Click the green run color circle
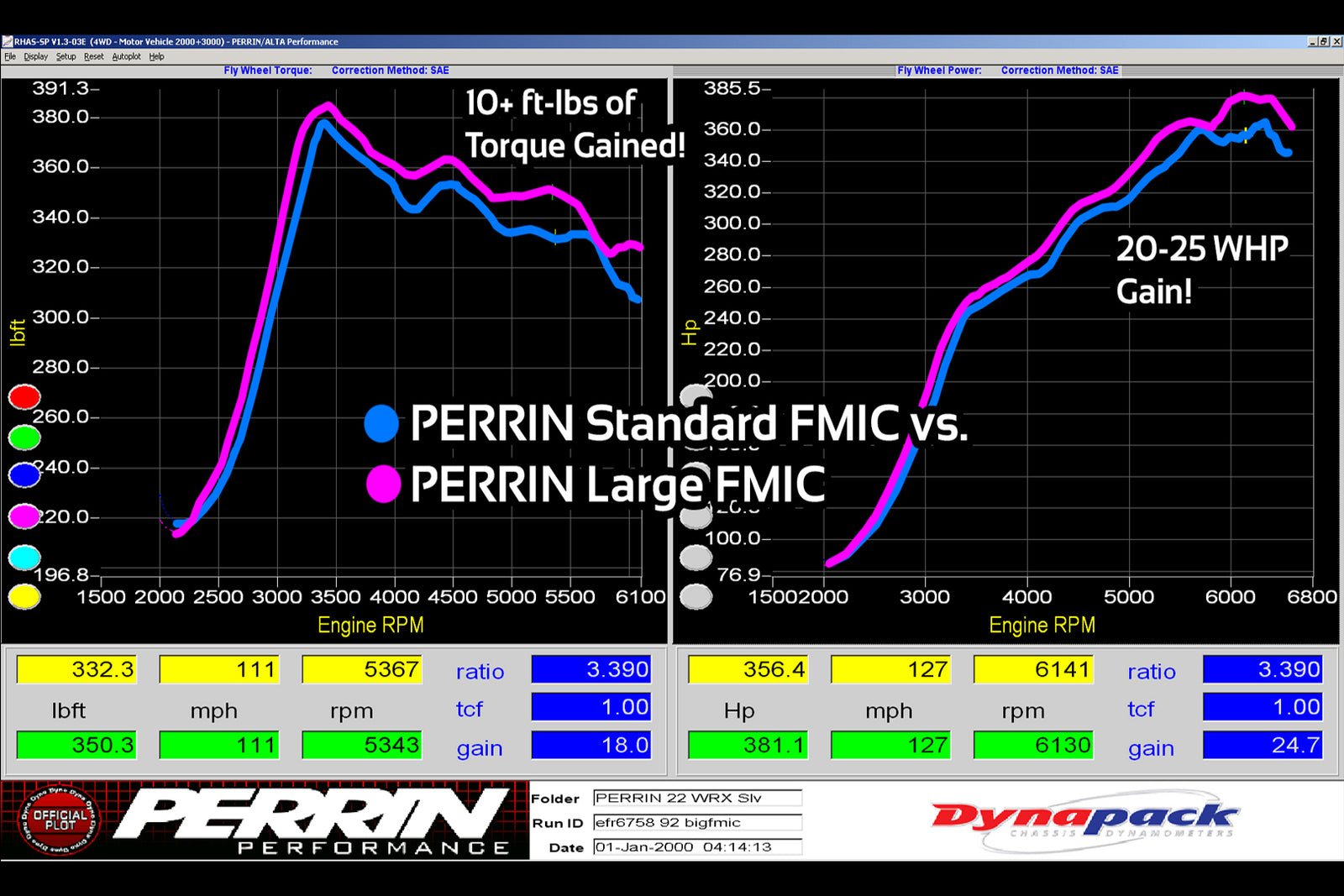 tap(24, 437)
